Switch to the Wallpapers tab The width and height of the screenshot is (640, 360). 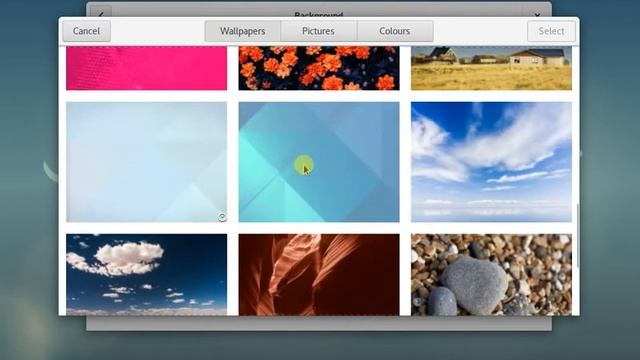pos(242,31)
